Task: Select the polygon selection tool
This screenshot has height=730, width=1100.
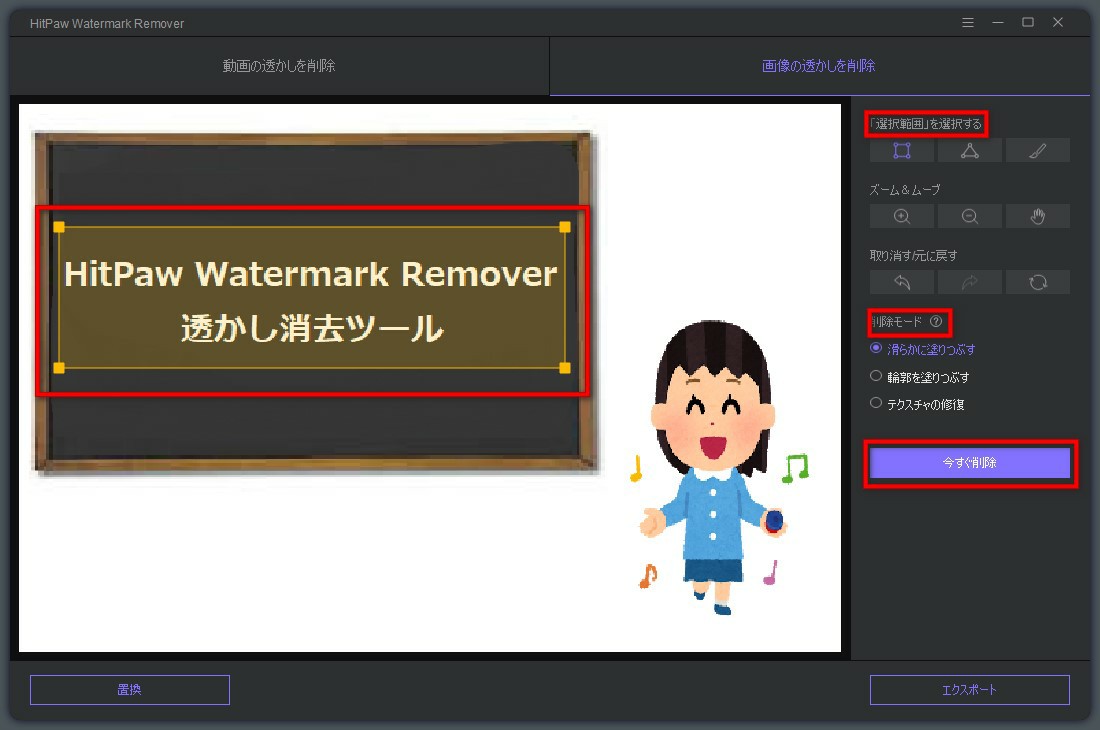Action: click(x=969, y=150)
